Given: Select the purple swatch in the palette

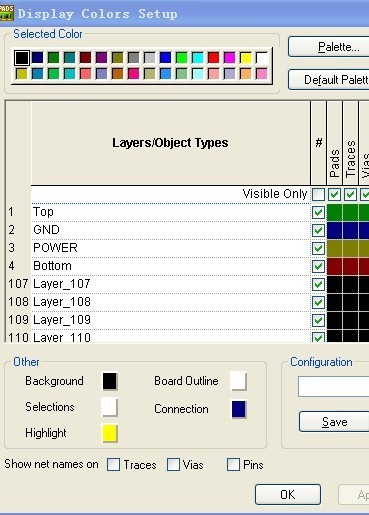Looking at the screenshot, I should [x=101, y=58].
